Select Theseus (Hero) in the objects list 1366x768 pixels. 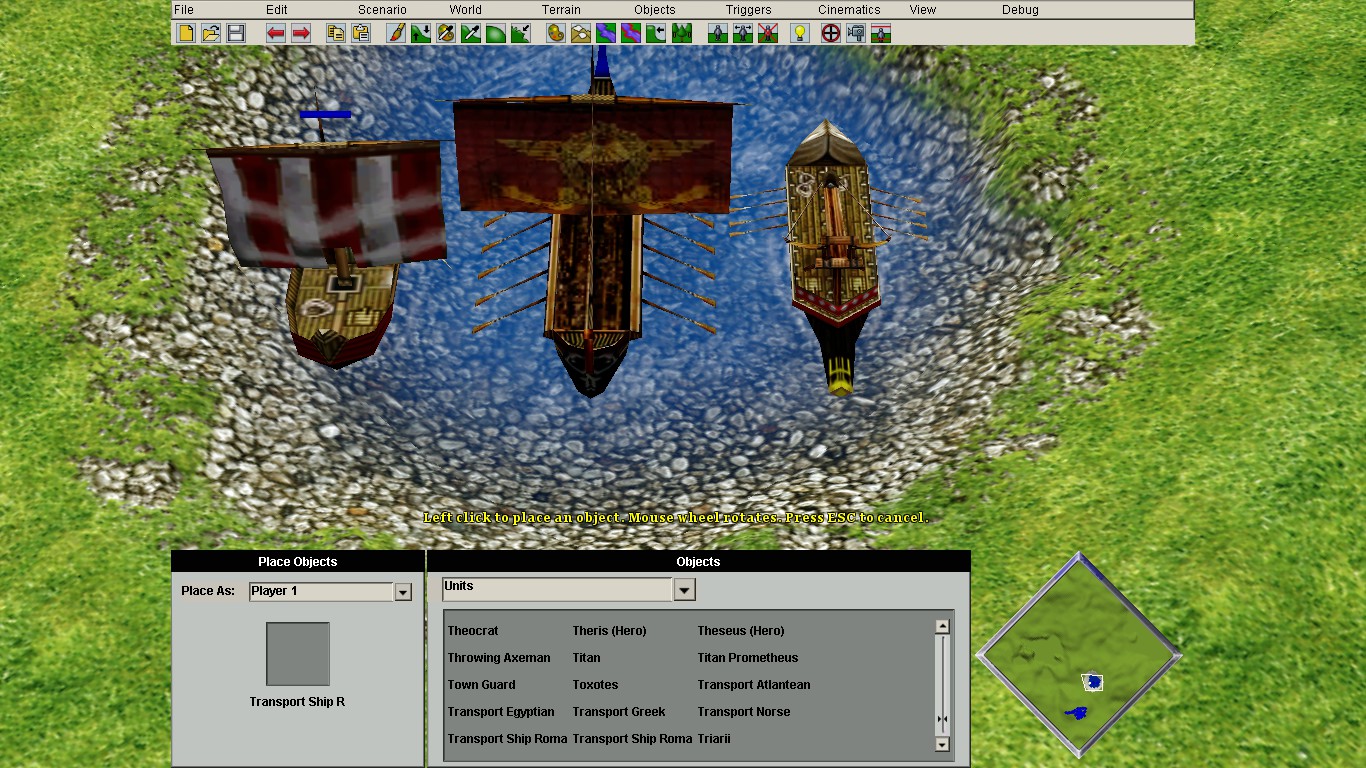click(741, 631)
